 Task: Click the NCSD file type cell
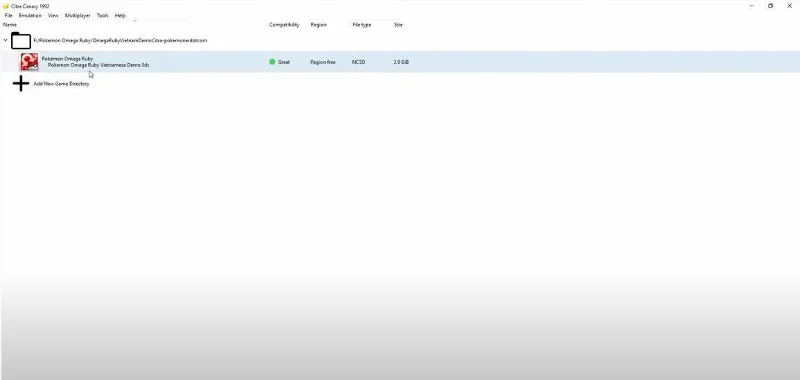(x=358, y=62)
